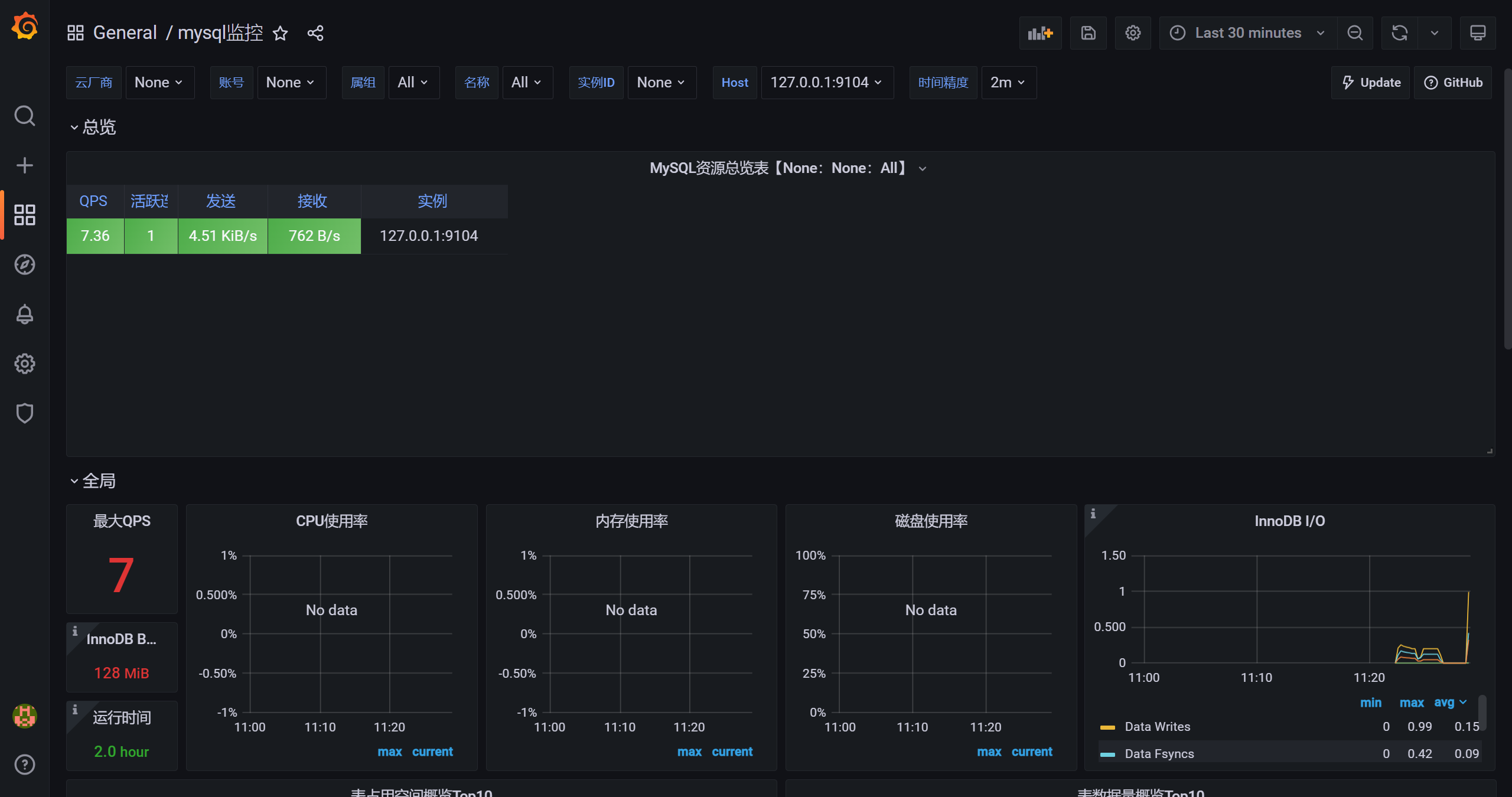The width and height of the screenshot is (1512, 797).
Task: Open the user avatar profile menu
Action: tap(25, 716)
